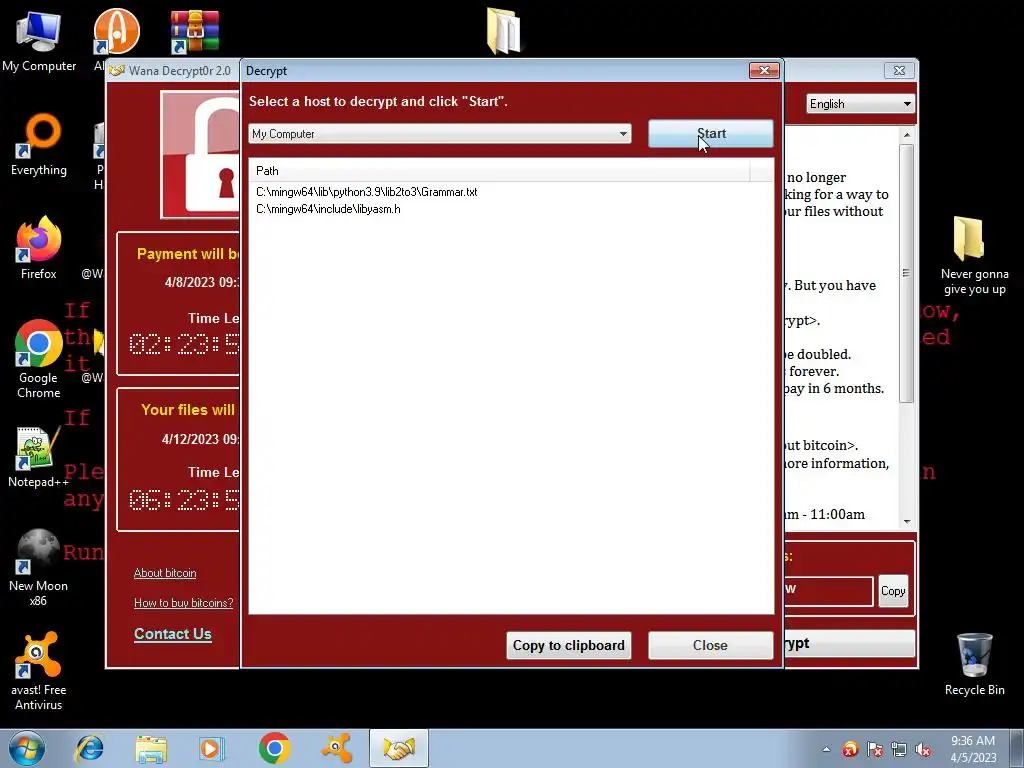Select the avast! Free Antivirus desktop icon
1024x768 pixels.
pyautogui.click(x=39, y=671)
